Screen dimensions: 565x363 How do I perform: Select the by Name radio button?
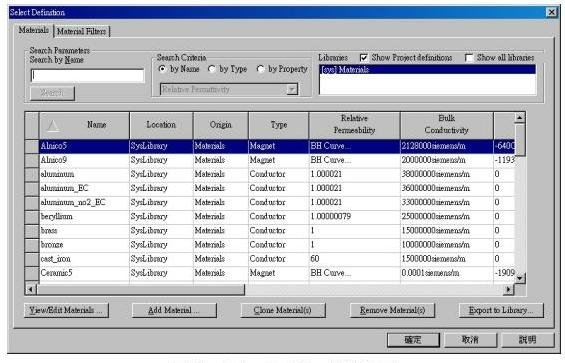(x=163, y=68)
